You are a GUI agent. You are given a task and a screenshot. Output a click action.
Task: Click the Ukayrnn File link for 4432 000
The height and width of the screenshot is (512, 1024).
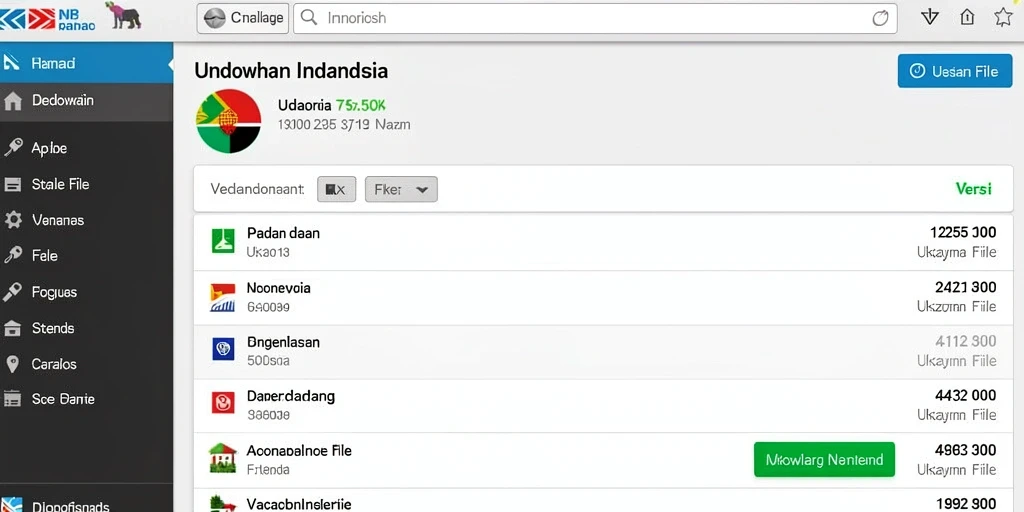pyautogui.click(x=957, y=415)
